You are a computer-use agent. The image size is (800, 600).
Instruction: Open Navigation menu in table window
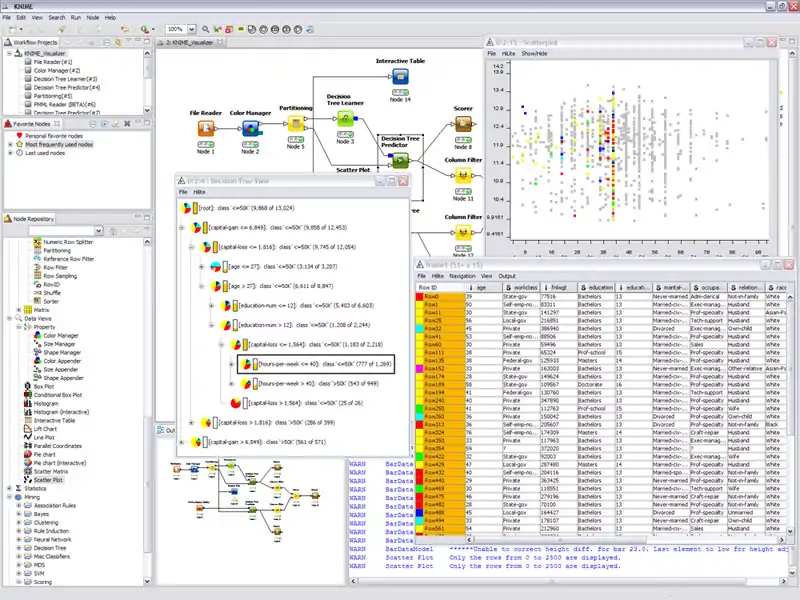pos(462,275)
